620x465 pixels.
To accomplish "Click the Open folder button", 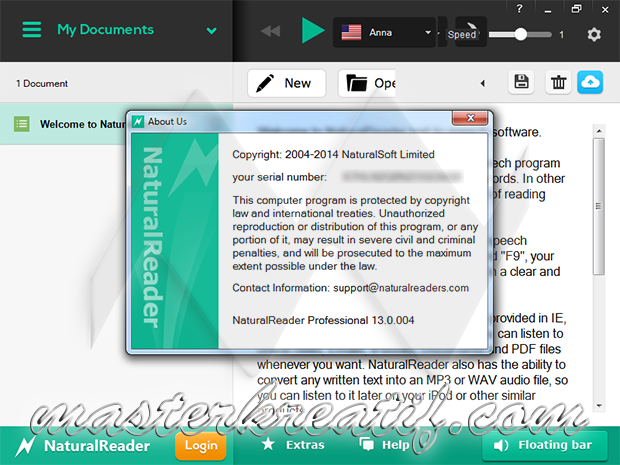I will point(367,83).
